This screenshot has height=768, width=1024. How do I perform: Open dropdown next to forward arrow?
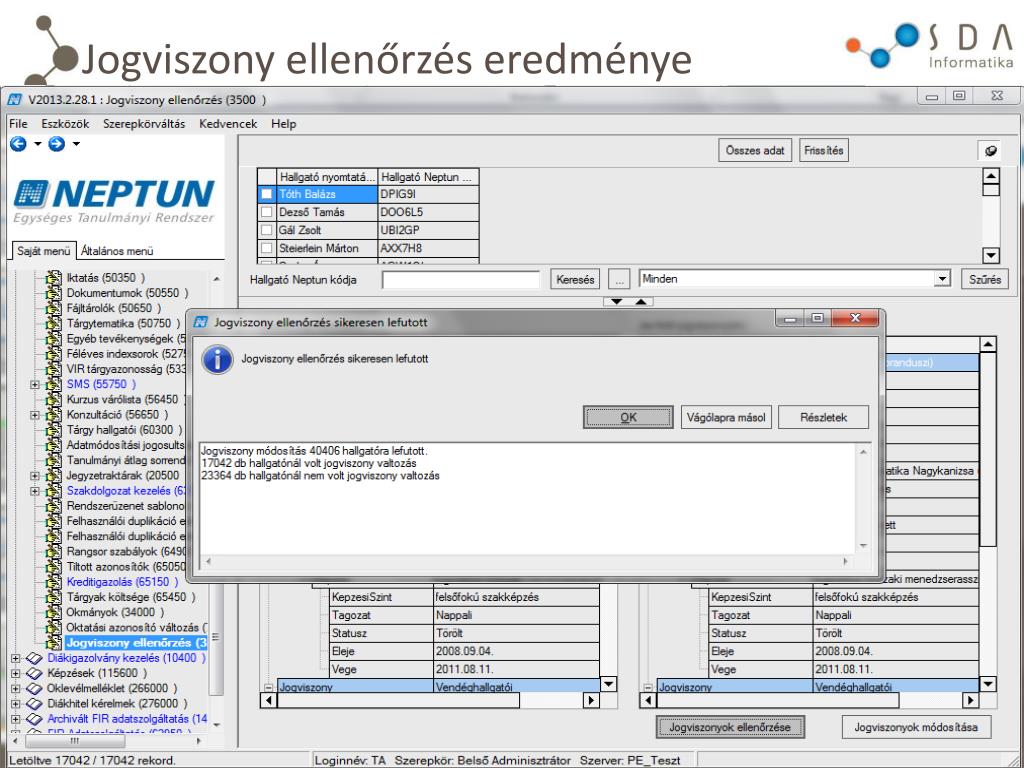[76, 144]
